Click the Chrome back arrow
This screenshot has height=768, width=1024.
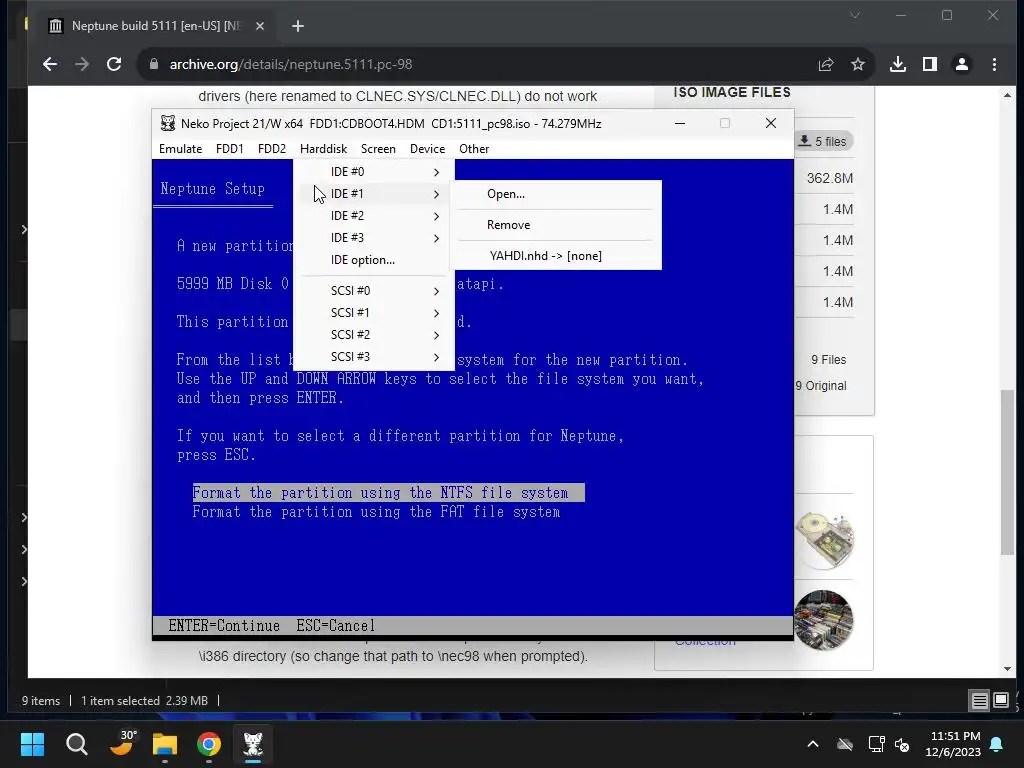pos(50,64)
